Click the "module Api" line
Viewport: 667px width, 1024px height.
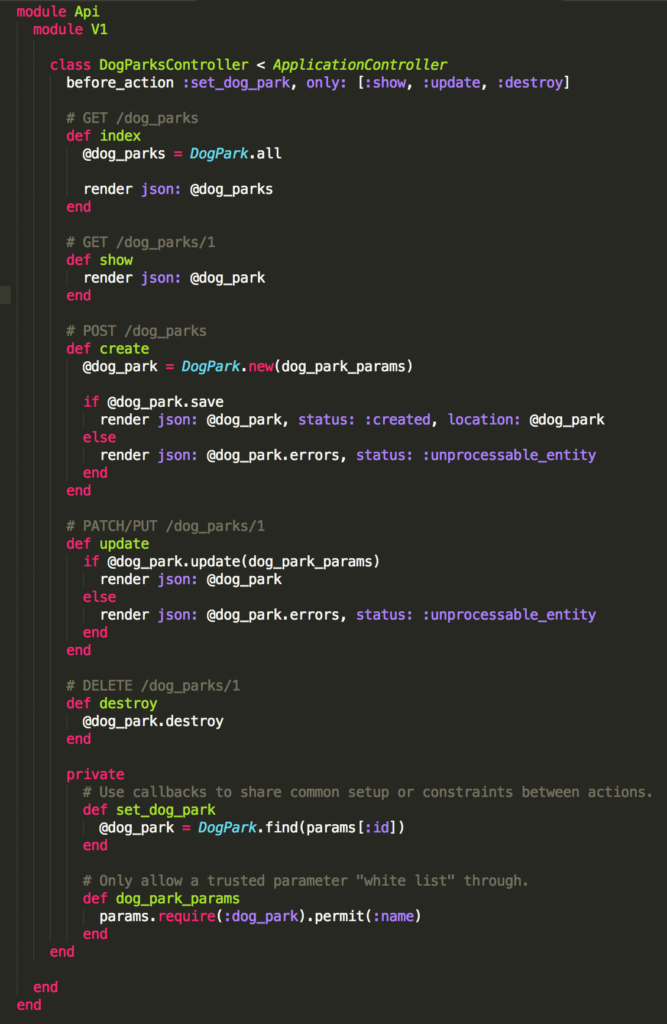click(58, 12)
